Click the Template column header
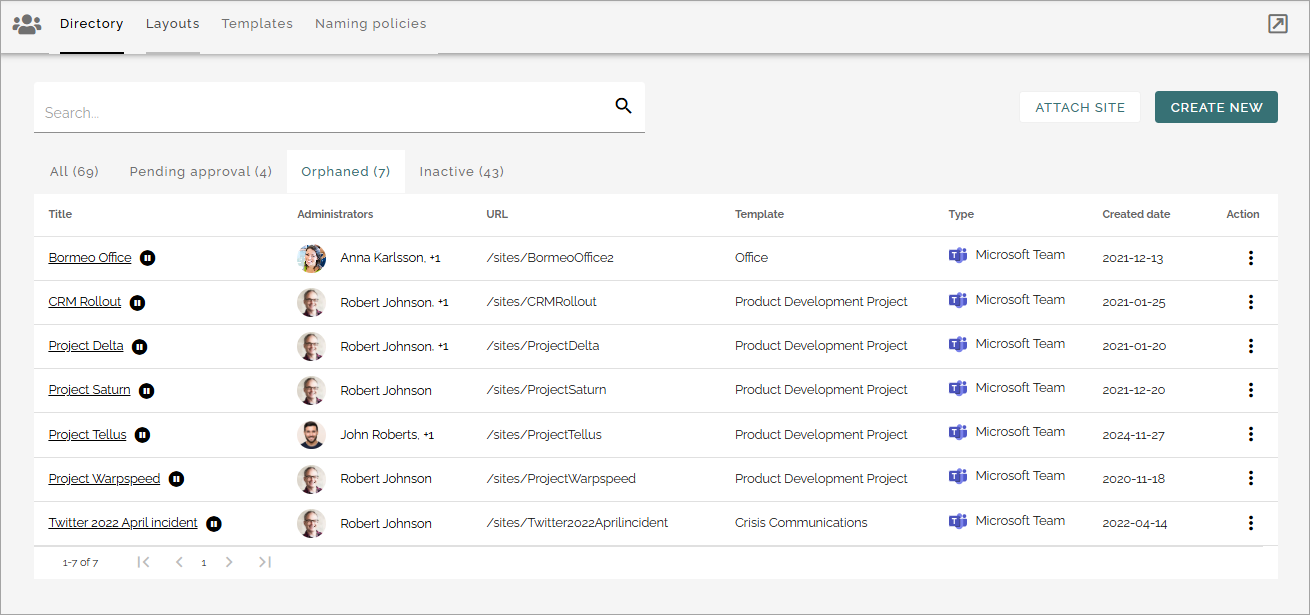Screen dimensions: 1310x615 (x=759, y=214)
